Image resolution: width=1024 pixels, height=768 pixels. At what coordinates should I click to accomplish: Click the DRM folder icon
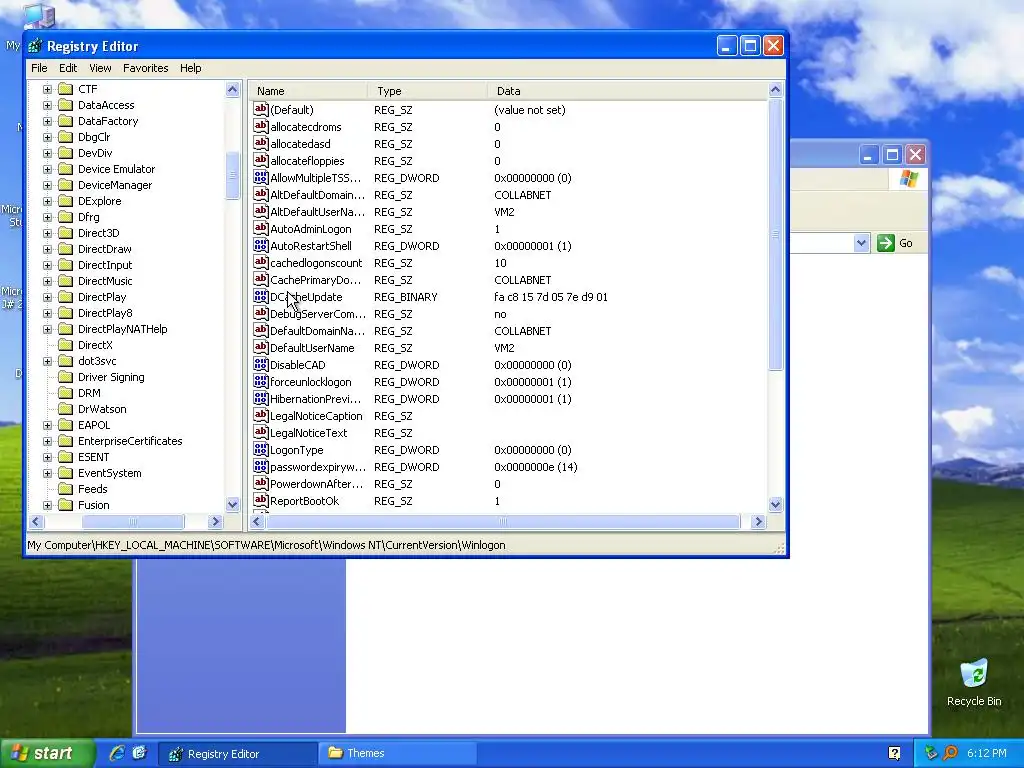65,393
